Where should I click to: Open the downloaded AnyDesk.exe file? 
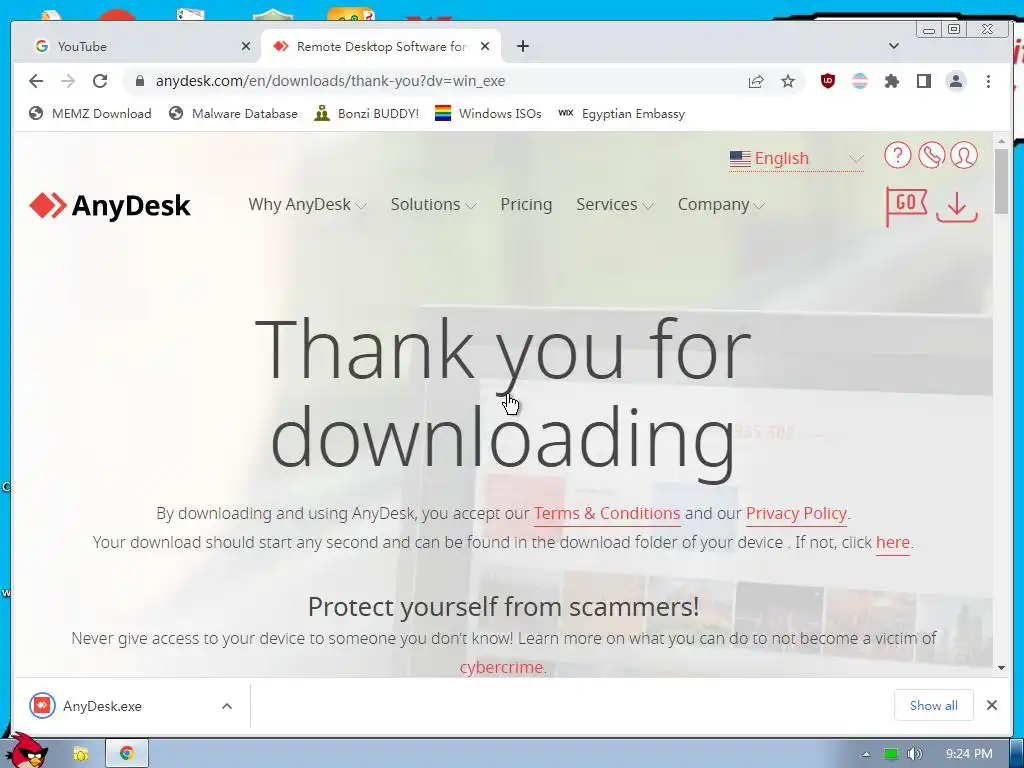(102, 706)
